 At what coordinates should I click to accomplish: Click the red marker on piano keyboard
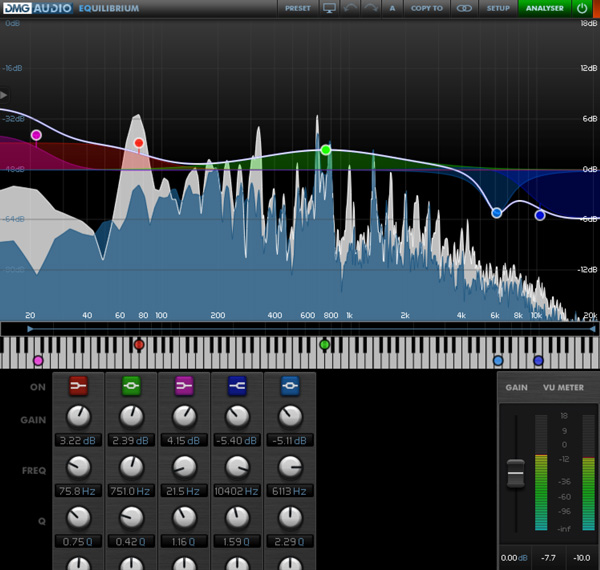(x=139, y=345)
